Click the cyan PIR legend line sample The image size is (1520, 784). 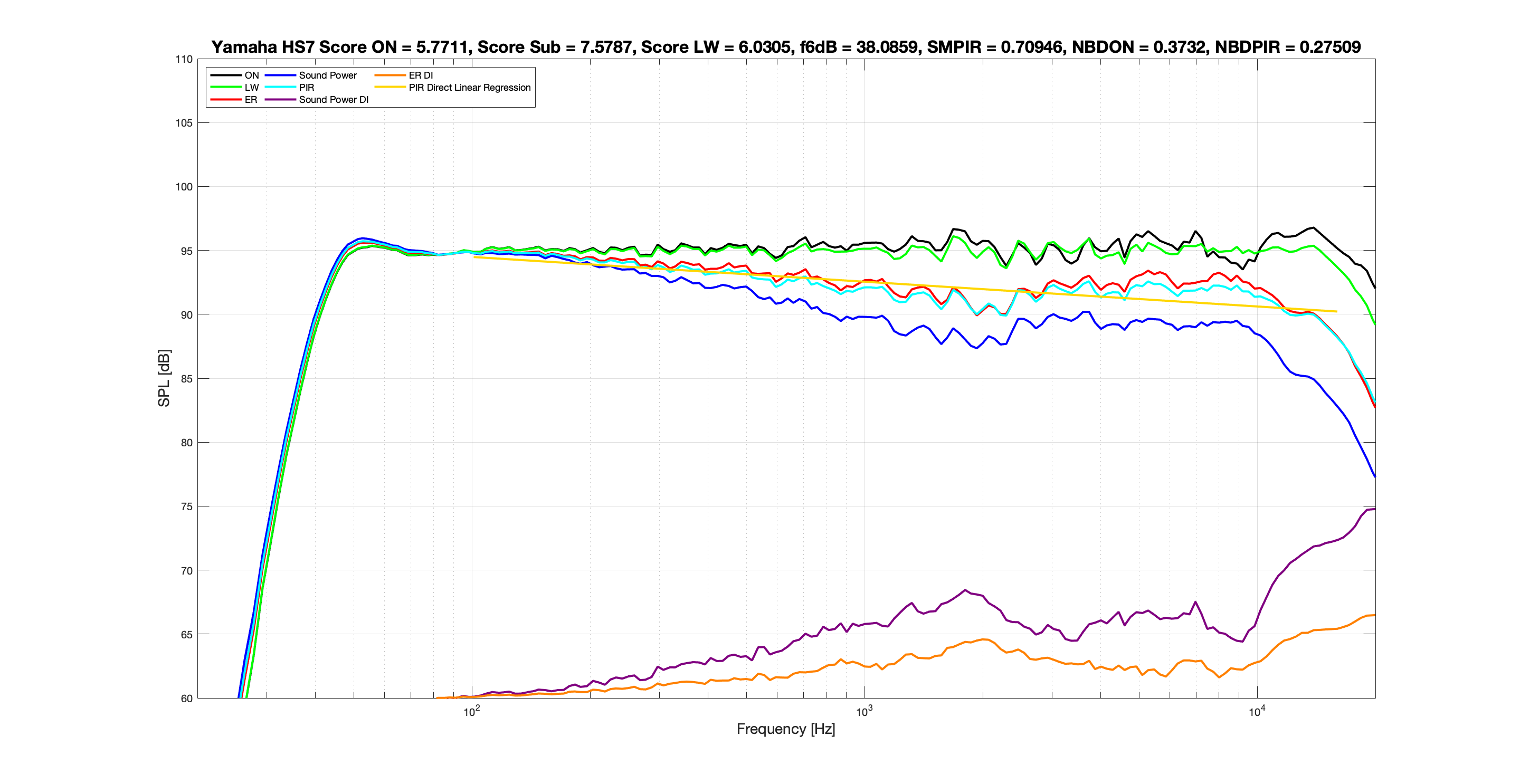(x=280, y=87)
